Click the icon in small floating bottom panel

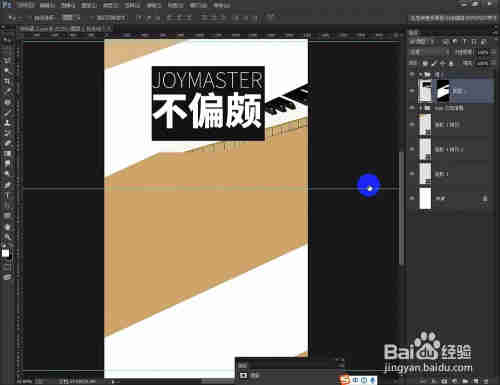click(x=244, y=375)
